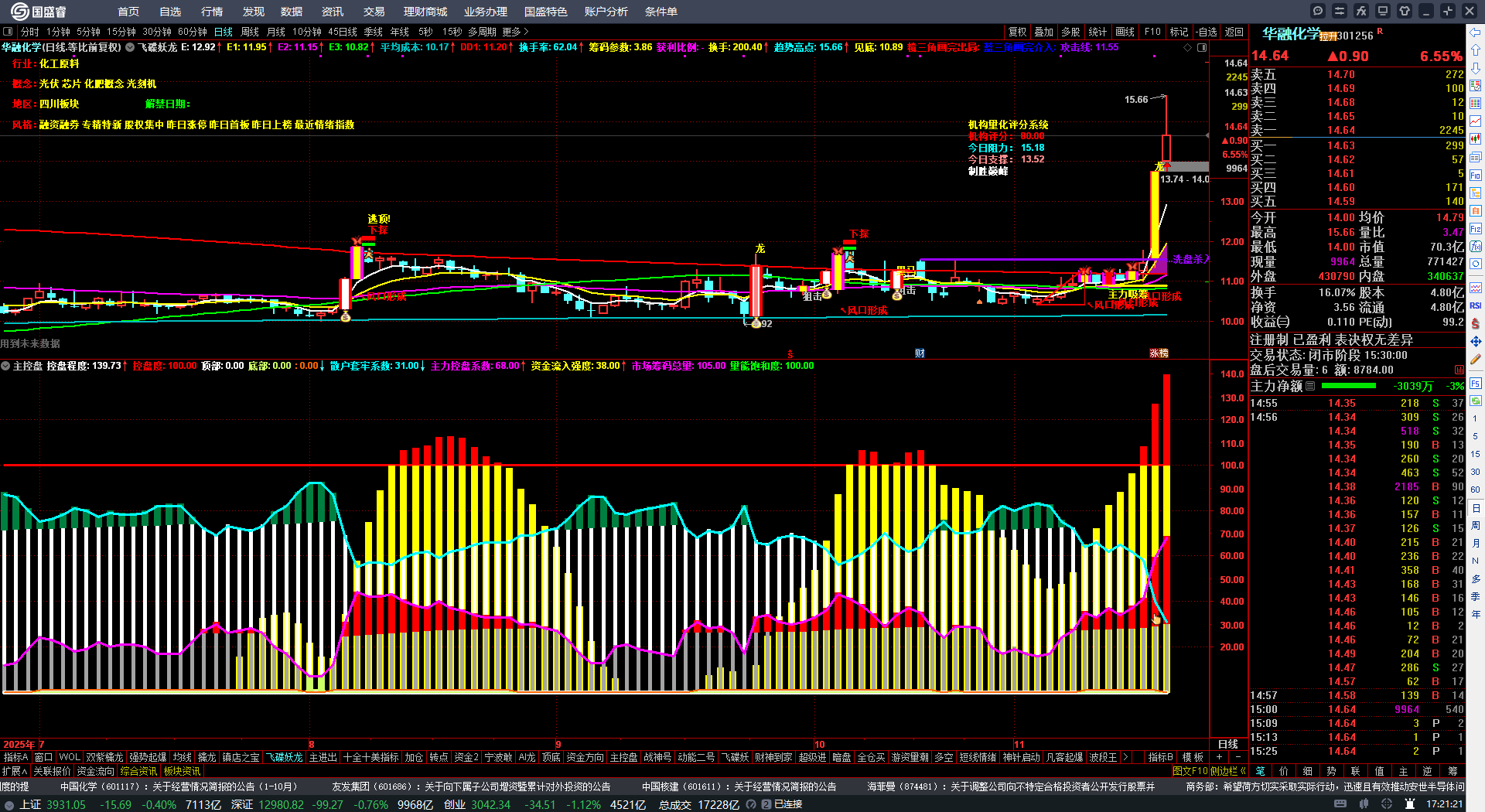Click the F12 icon in right sidebar
The height and width of the screenshot is (812, 1485).
click(1476, 229)
